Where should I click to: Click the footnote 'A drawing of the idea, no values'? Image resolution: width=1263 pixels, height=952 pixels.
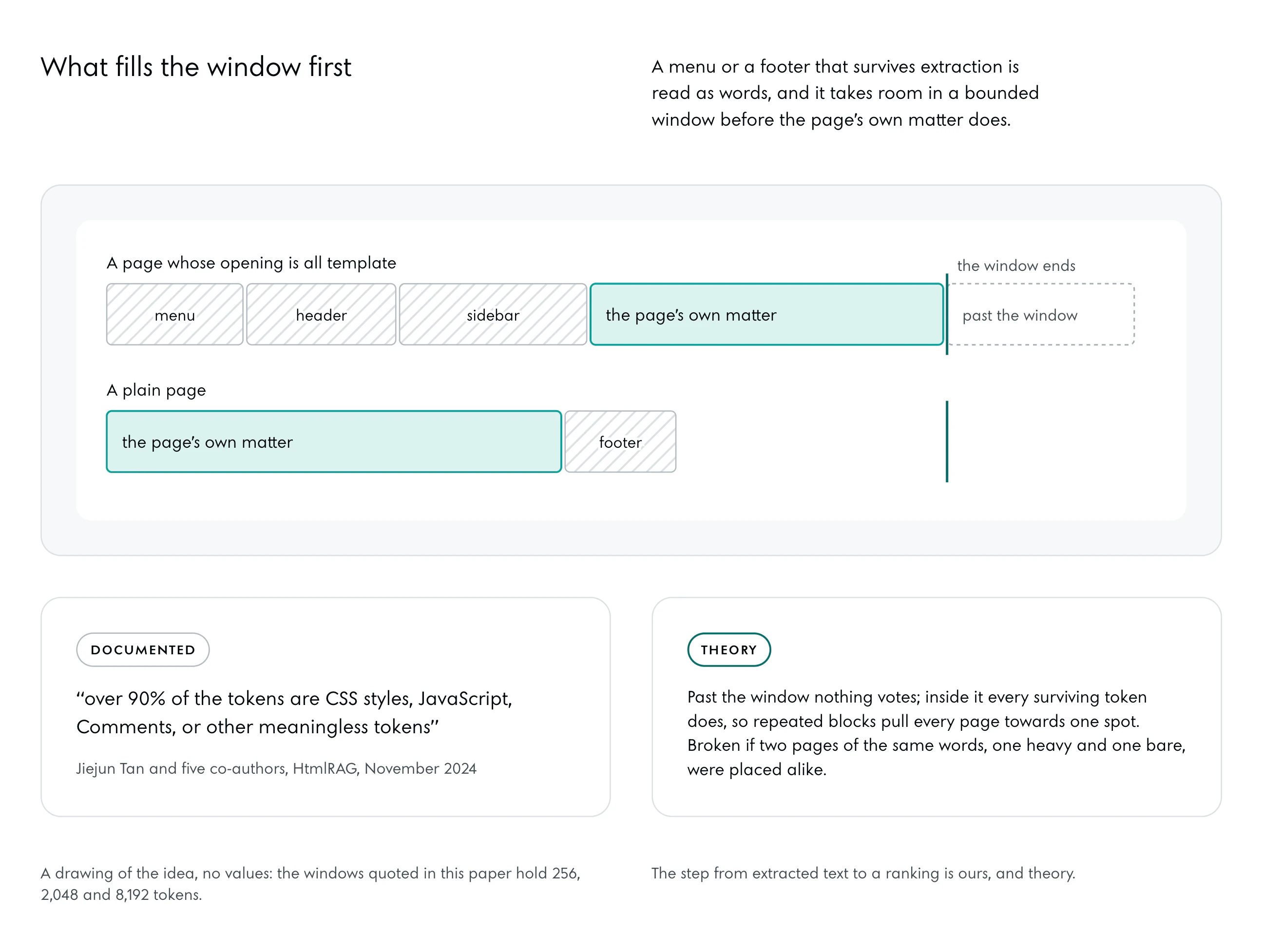(x=310, y=883)
